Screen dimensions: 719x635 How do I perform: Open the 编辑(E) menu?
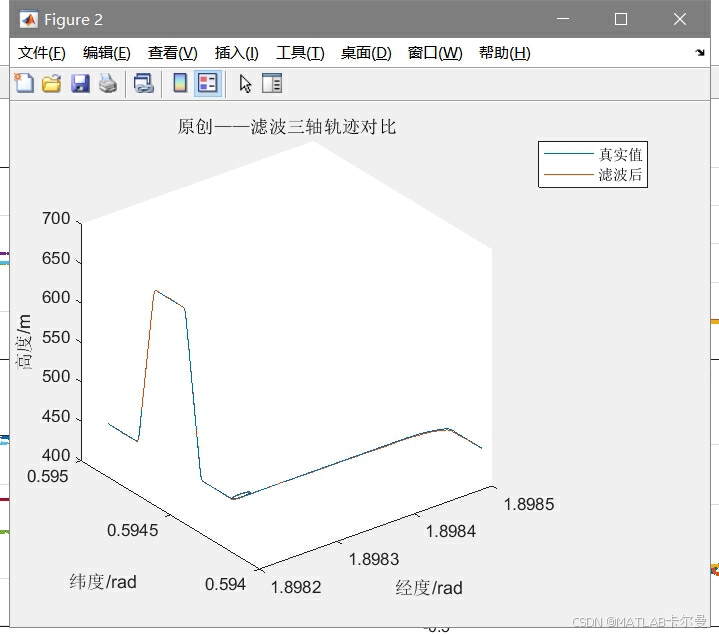tap(107, 53)
